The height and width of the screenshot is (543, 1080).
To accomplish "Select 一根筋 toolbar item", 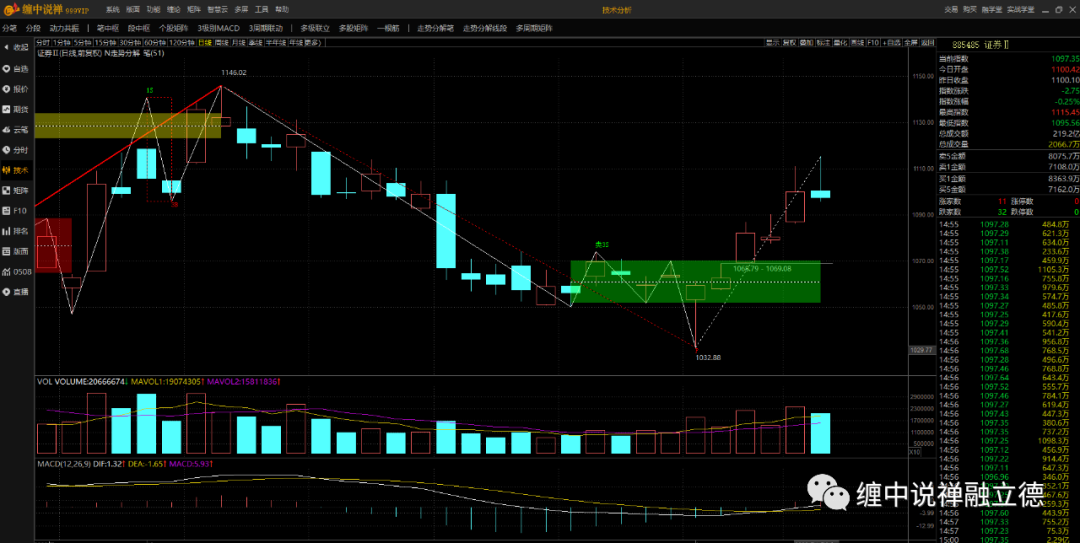I will pyautogui.click(x=388, y=28).
